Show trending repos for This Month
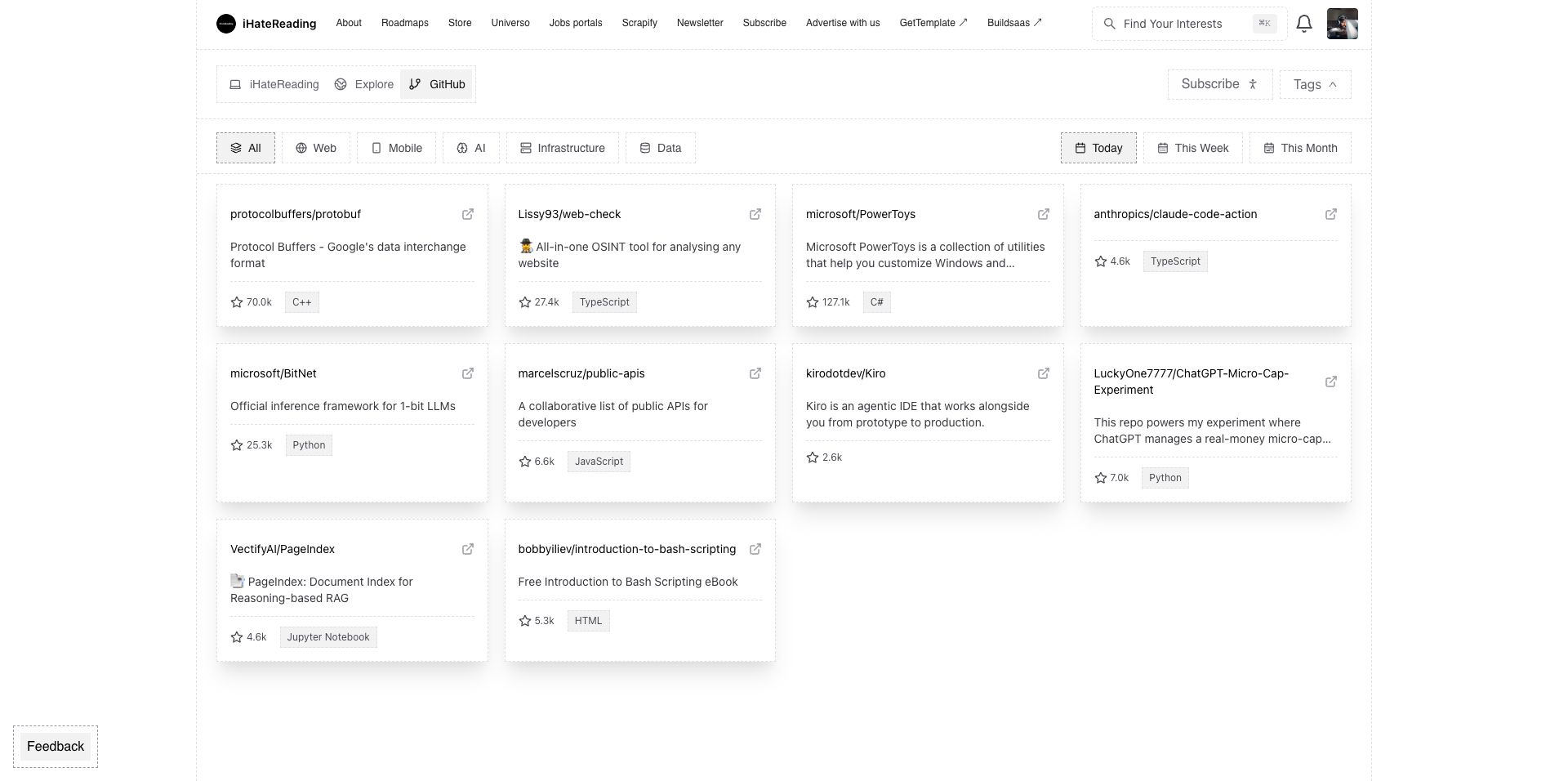The width and height of the screenshot is (1568, 781). (x=1300, y=148)
